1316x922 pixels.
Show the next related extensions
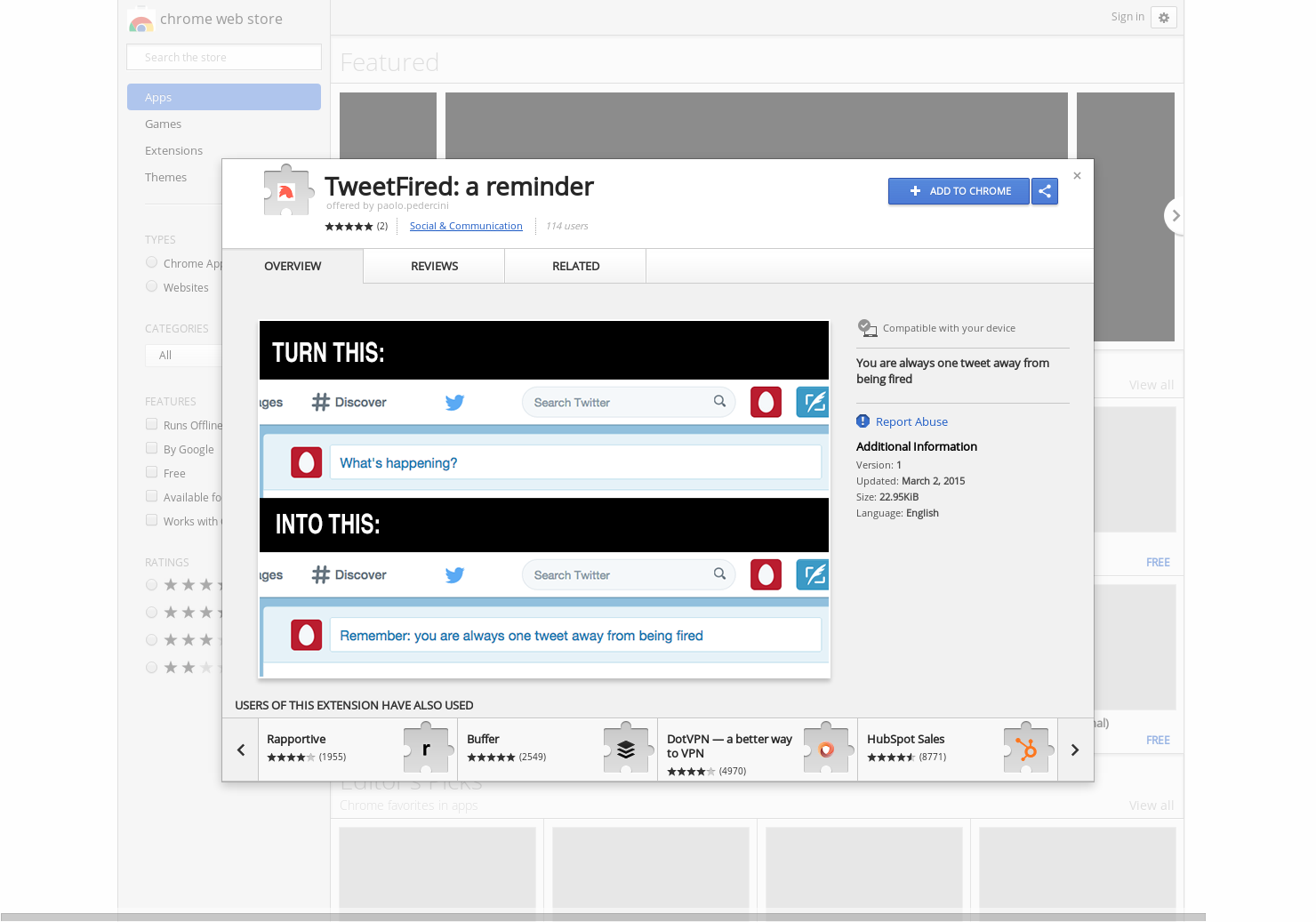click(x=1075, y=750)
